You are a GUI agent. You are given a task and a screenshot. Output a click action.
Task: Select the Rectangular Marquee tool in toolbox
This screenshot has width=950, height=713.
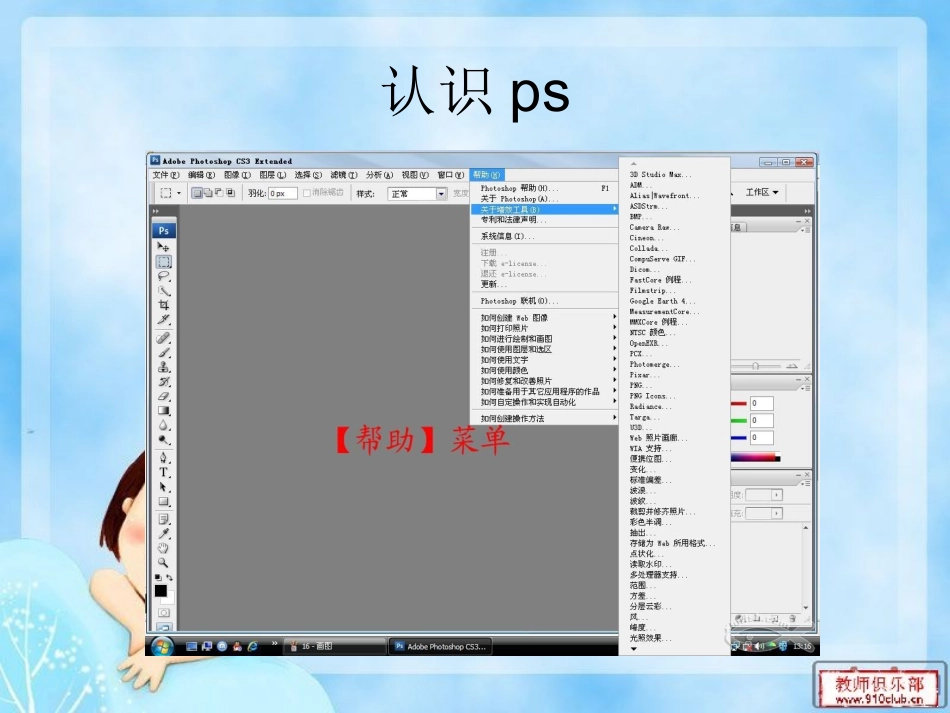[164, 262]
